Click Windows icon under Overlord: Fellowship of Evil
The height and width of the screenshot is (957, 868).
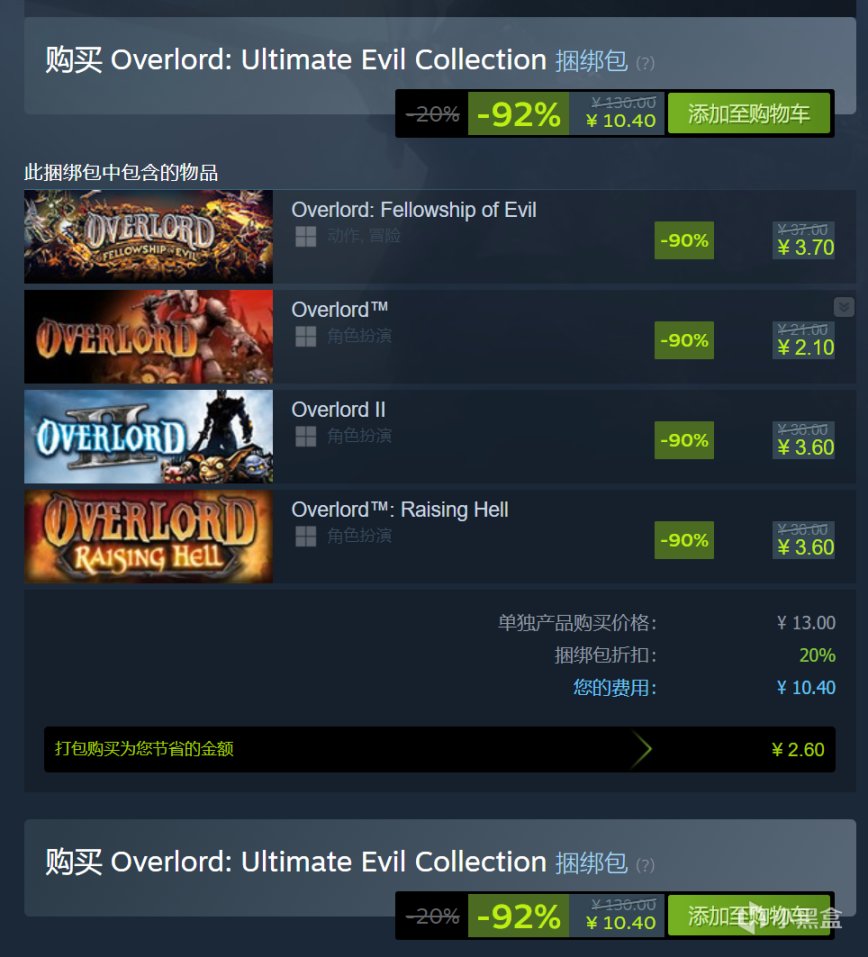point(306,236)
